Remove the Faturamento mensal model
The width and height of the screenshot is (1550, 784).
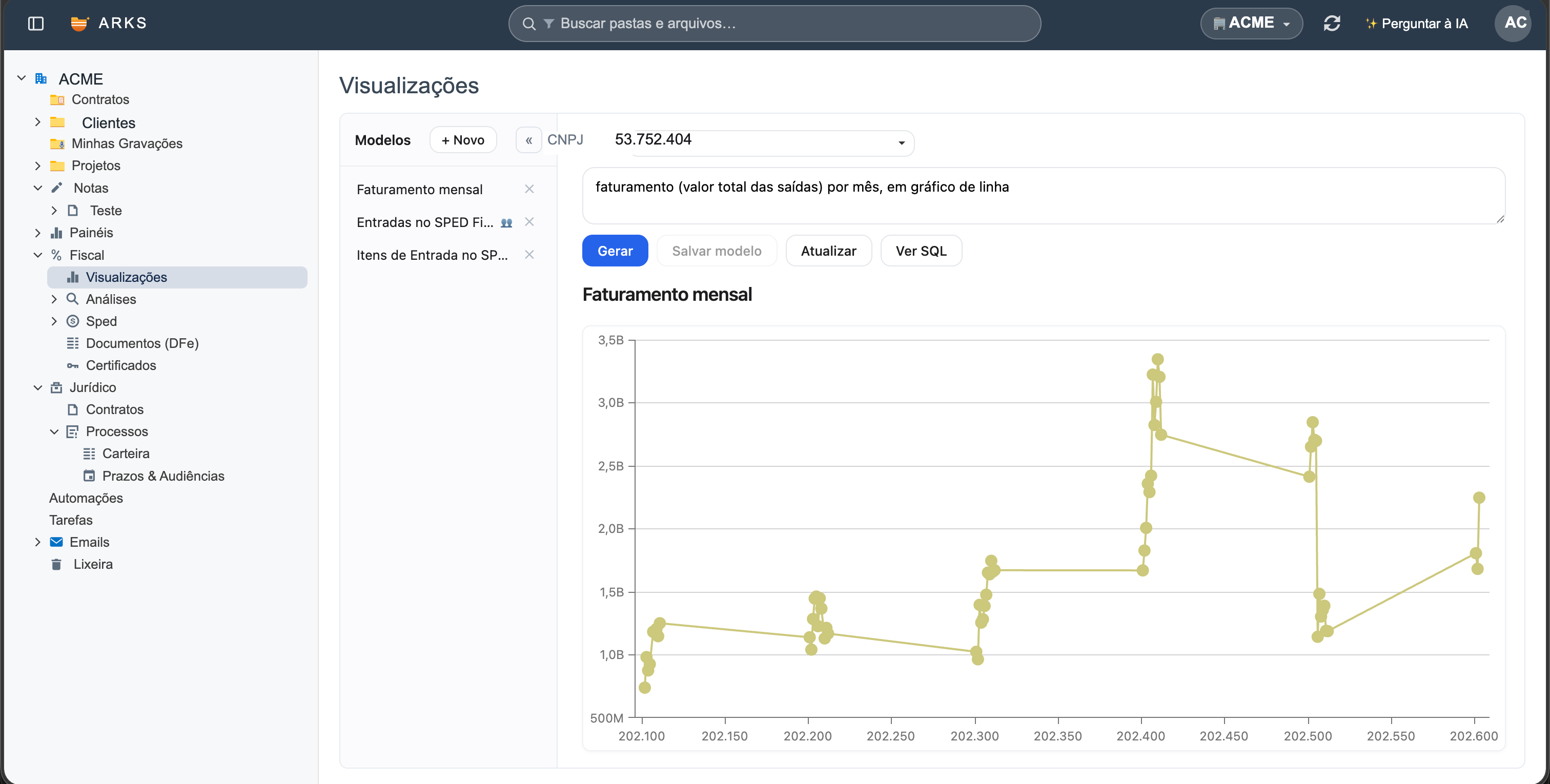coord(529,189)
